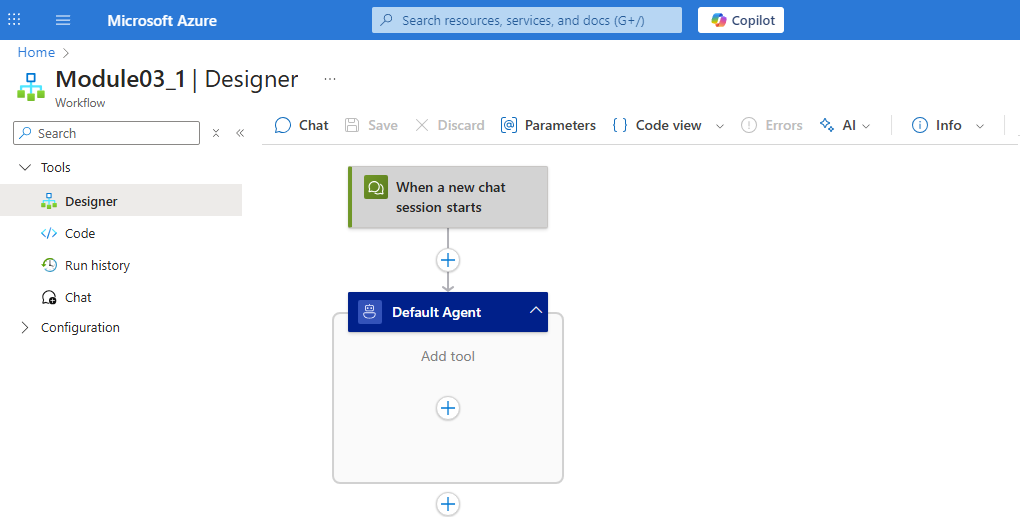The height and width of the screenshot is (520, 1020).
Task: Click the 'Add tool' label
Action: click(x=448, y=356)
